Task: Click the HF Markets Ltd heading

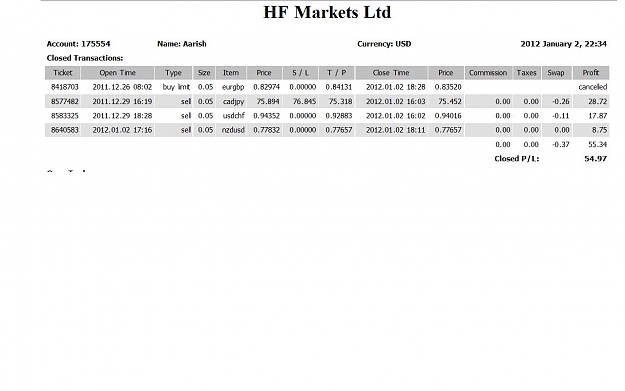Action: pyautogui.click(x=327, y=12)
